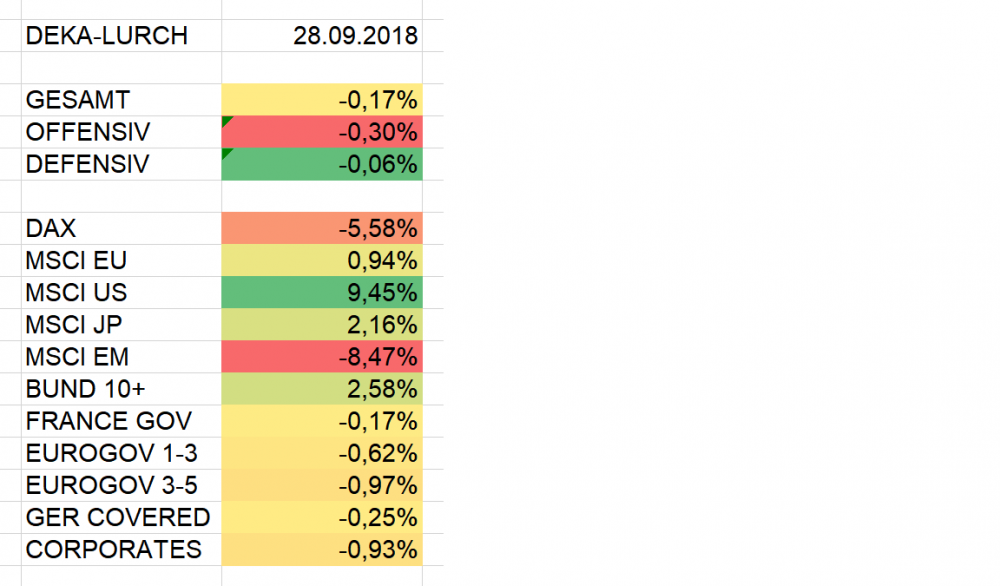Select the MSCI EU label cell
1000x586 pixels.
pyautogui.click(x=77, y=261)
